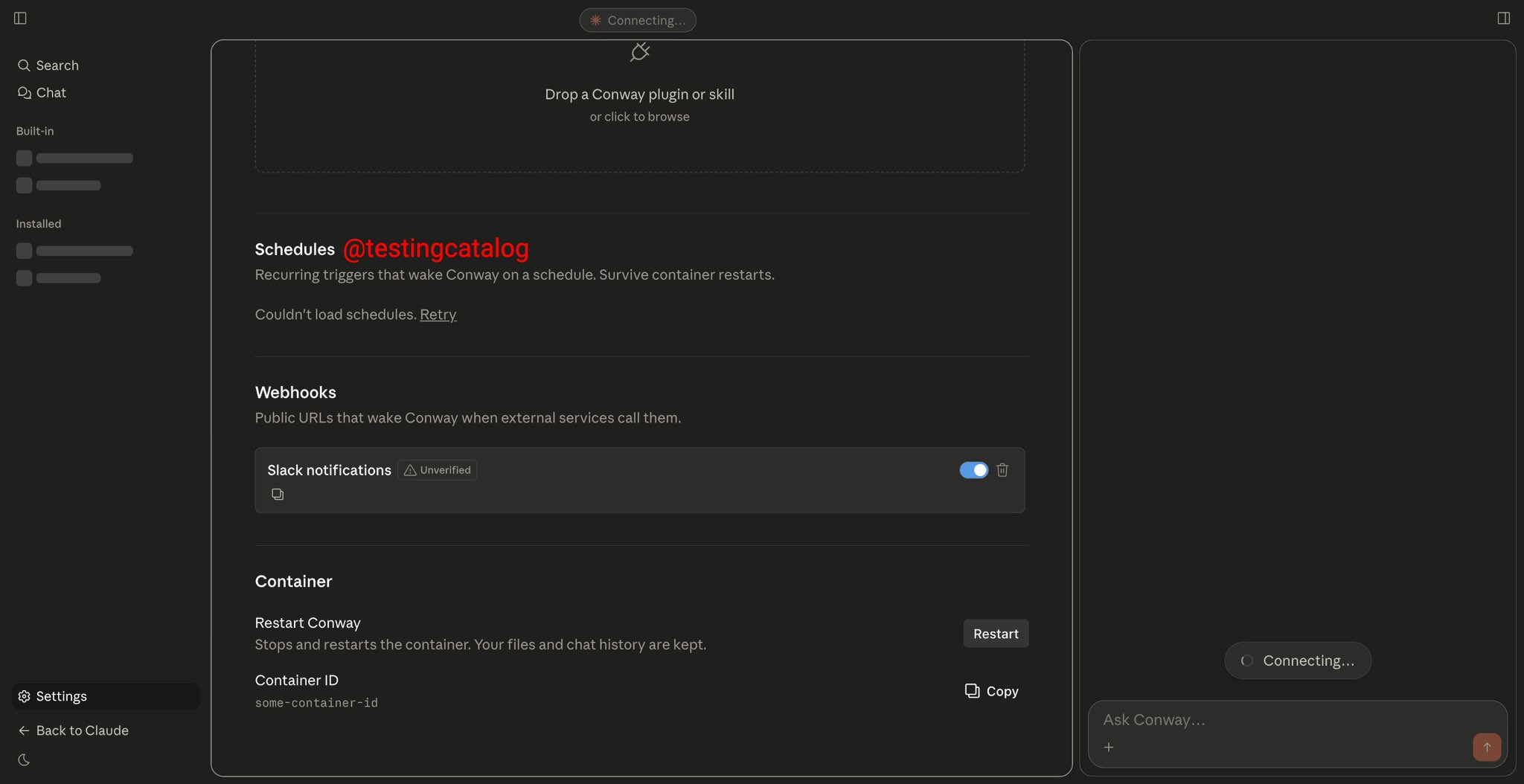Click the top Connecting status pill
Screen dimensions: 1524x784
[x=638, y=20]
